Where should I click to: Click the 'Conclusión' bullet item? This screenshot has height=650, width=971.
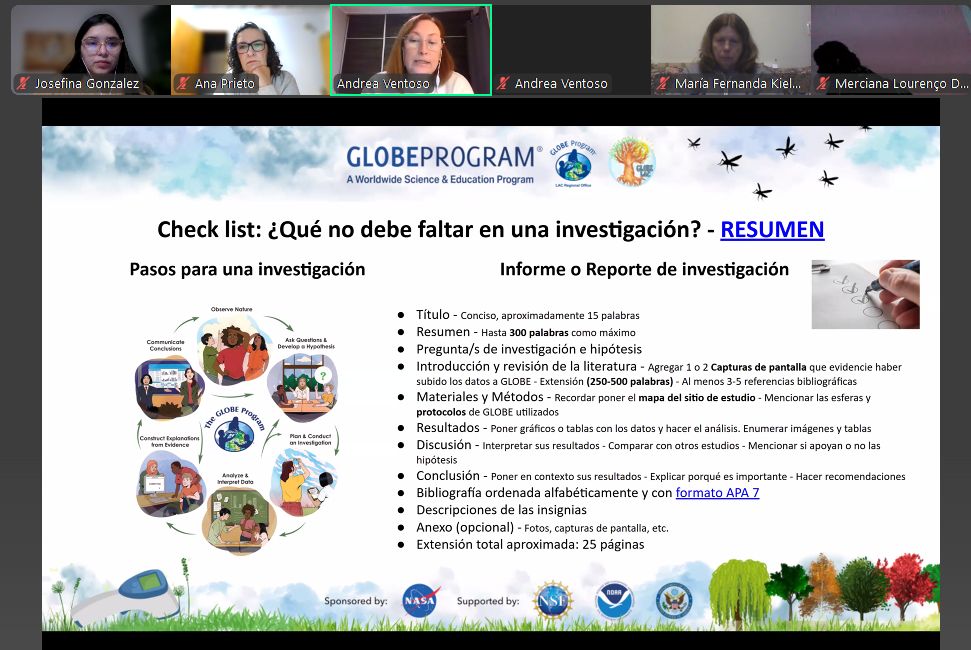click(x=661, y=476)
